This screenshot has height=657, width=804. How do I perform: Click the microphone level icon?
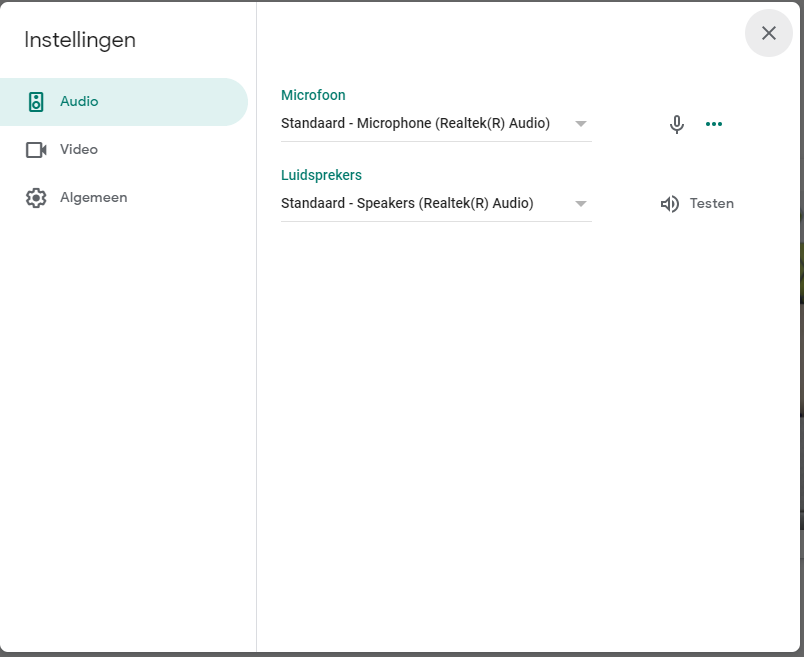click(677, 124)
